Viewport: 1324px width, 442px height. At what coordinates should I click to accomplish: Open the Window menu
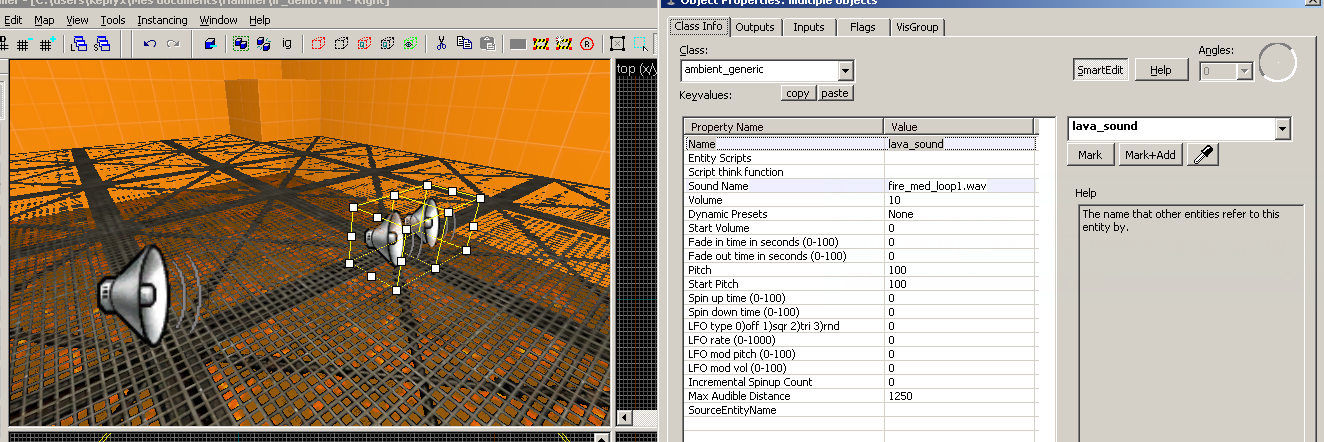pos(218,20)
